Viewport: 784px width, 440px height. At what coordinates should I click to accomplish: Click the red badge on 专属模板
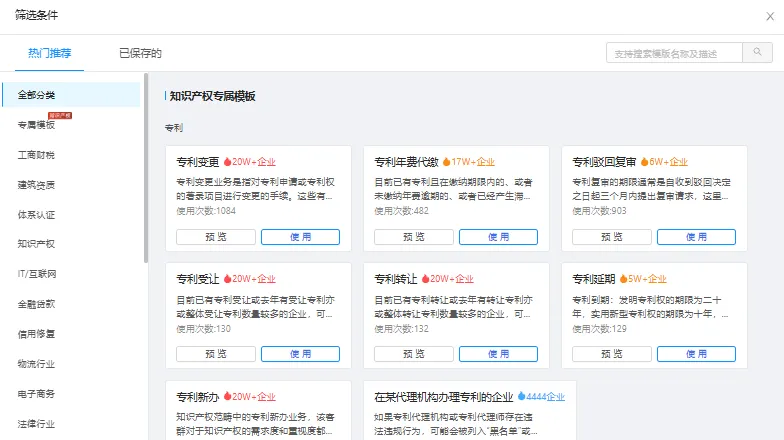tap(60, 116)
